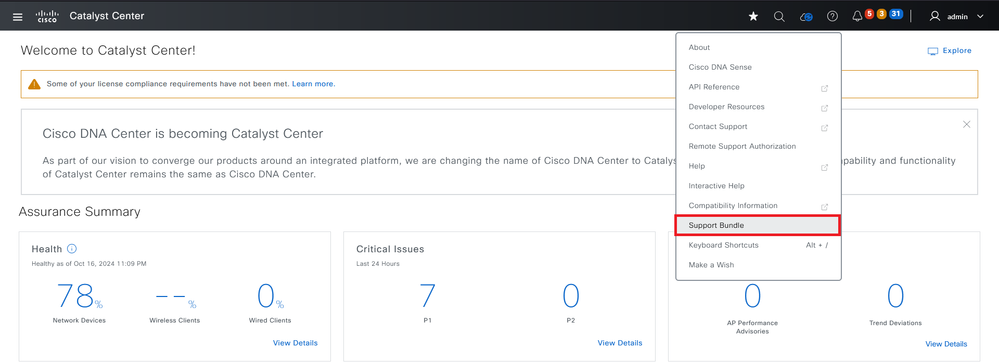The width and height of the screenshot is (999, 363).
Task: Click the blue notification badge showing 31
Action: click(x=896, y=14)
